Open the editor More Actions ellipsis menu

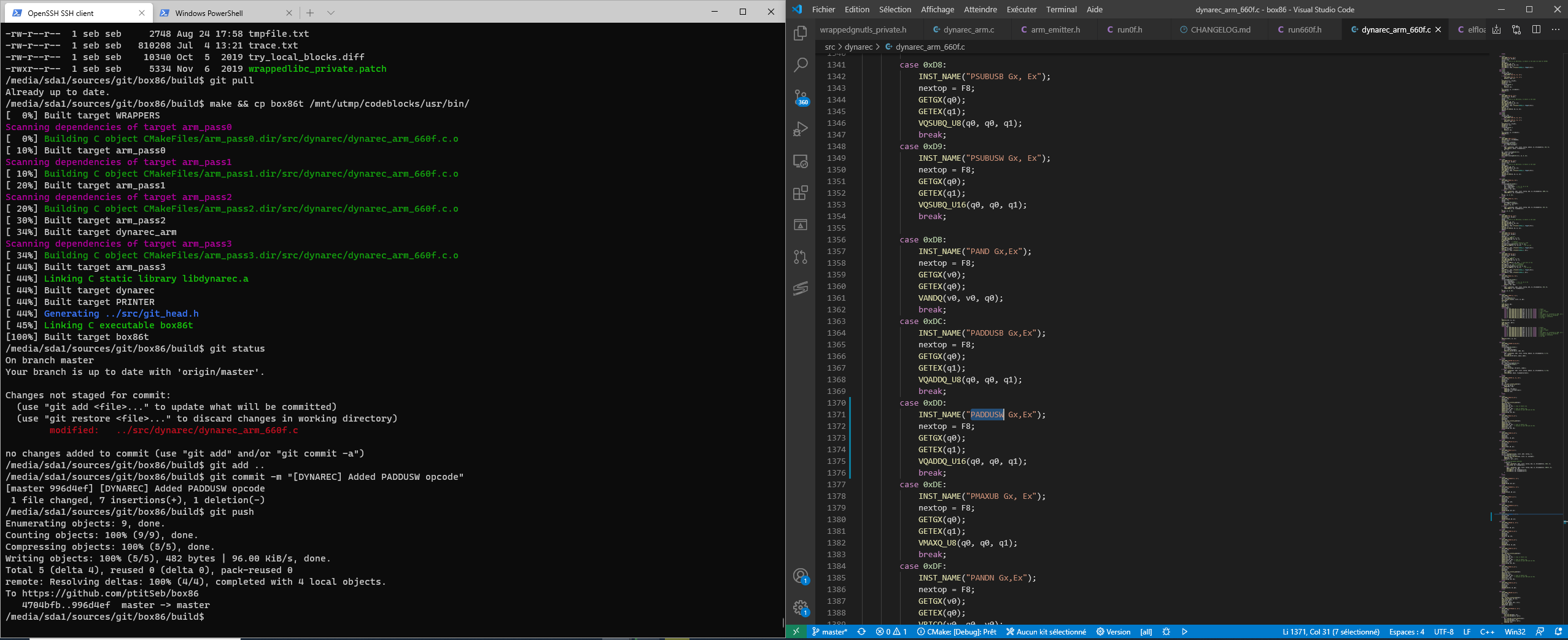coord(1556,29)
